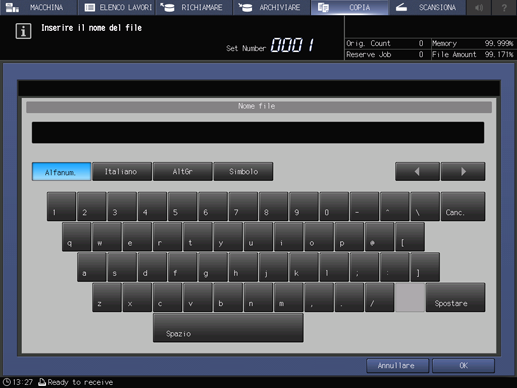Tap the l key
This screenshot has height=388, width=517.
(x=334, y=267)
